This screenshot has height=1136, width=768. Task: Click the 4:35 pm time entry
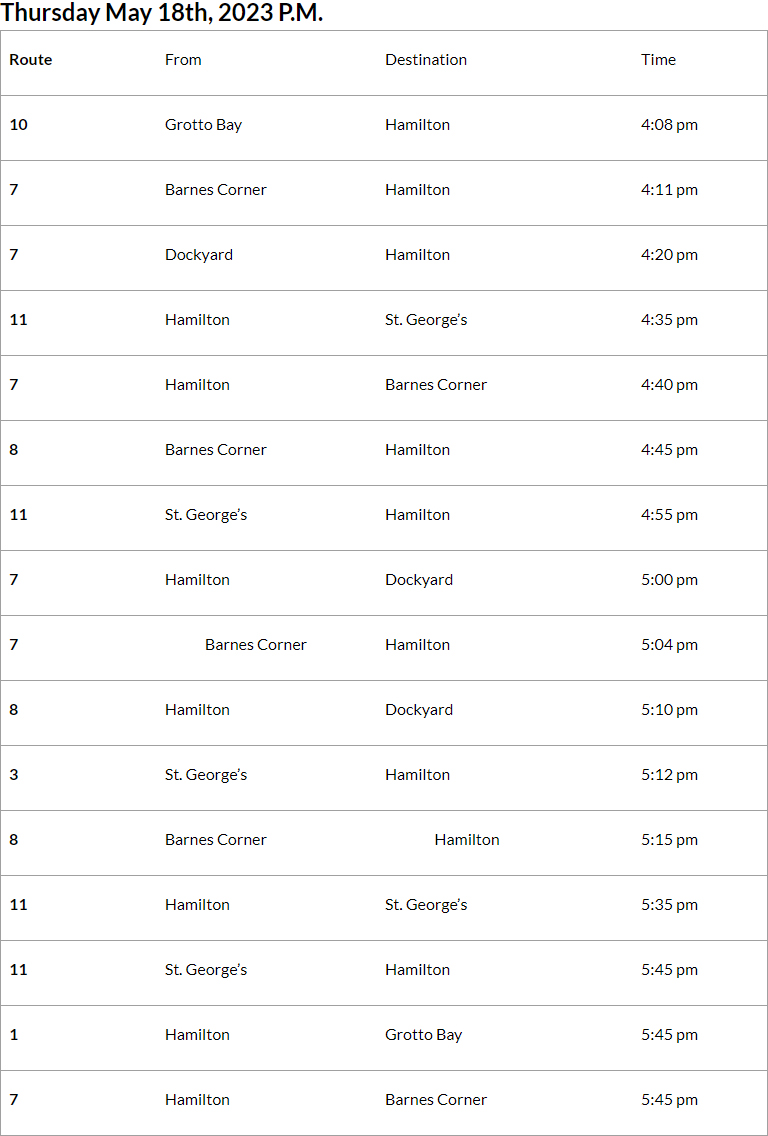coord(669,320)
